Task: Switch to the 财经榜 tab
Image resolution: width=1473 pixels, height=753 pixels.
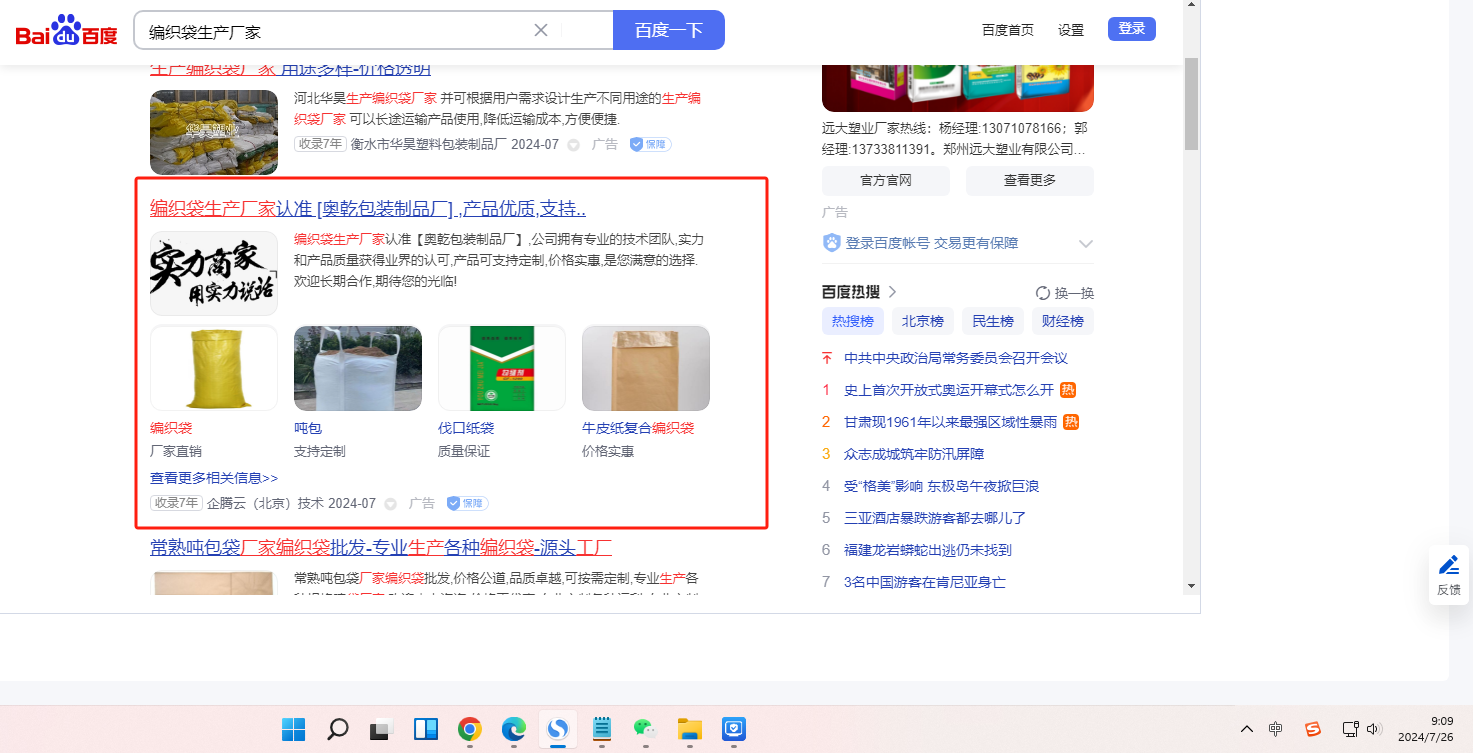Action: coord(1063,321)
